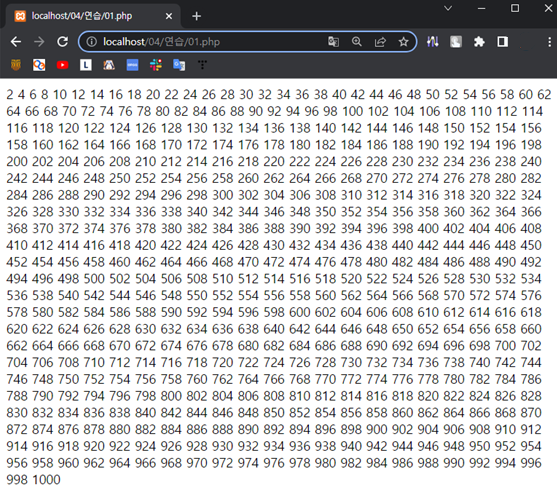Bookmark this tab with the star icon
Image resolution: width=557 pixels, height=494 pixels.
pos(404,42)
